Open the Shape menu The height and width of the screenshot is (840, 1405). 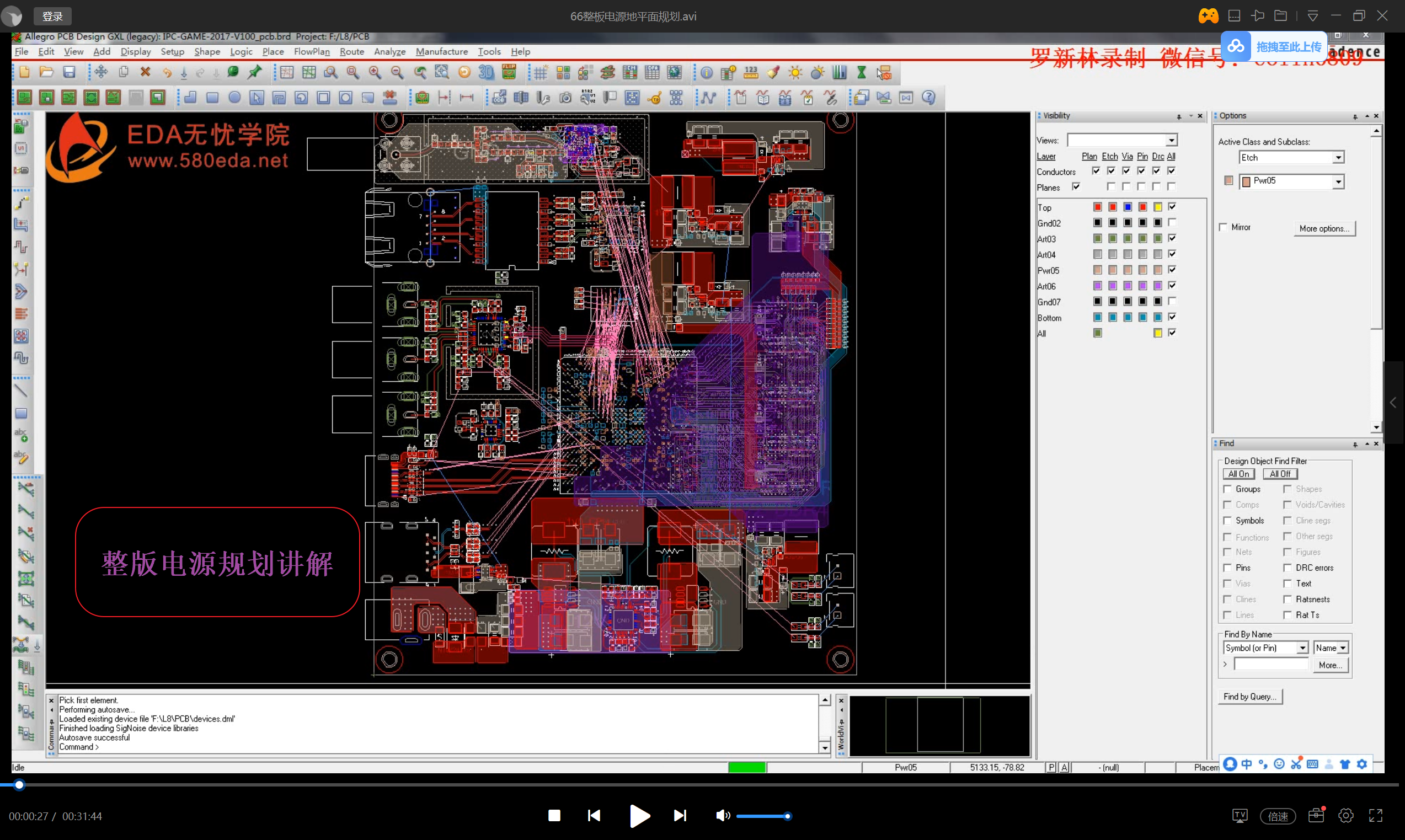207,51
